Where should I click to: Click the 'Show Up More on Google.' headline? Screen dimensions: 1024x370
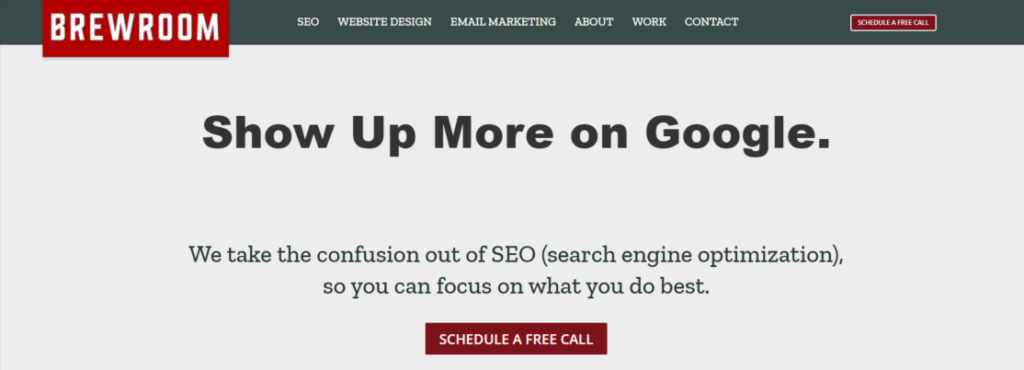[516, 133]
